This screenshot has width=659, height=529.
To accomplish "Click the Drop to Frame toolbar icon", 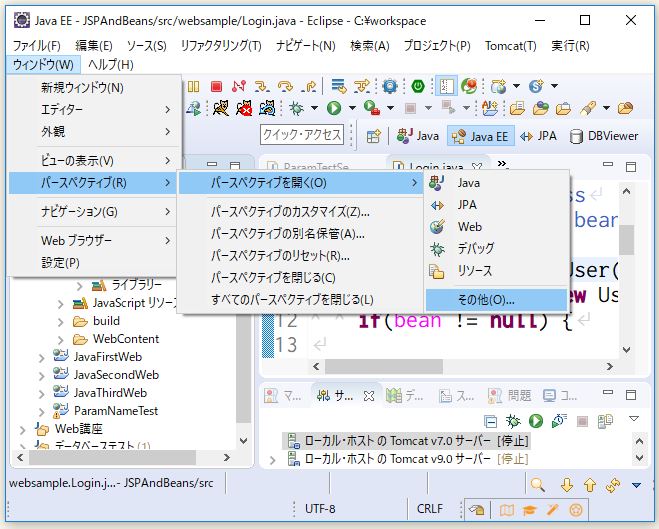I will click(x=339, y=86).
